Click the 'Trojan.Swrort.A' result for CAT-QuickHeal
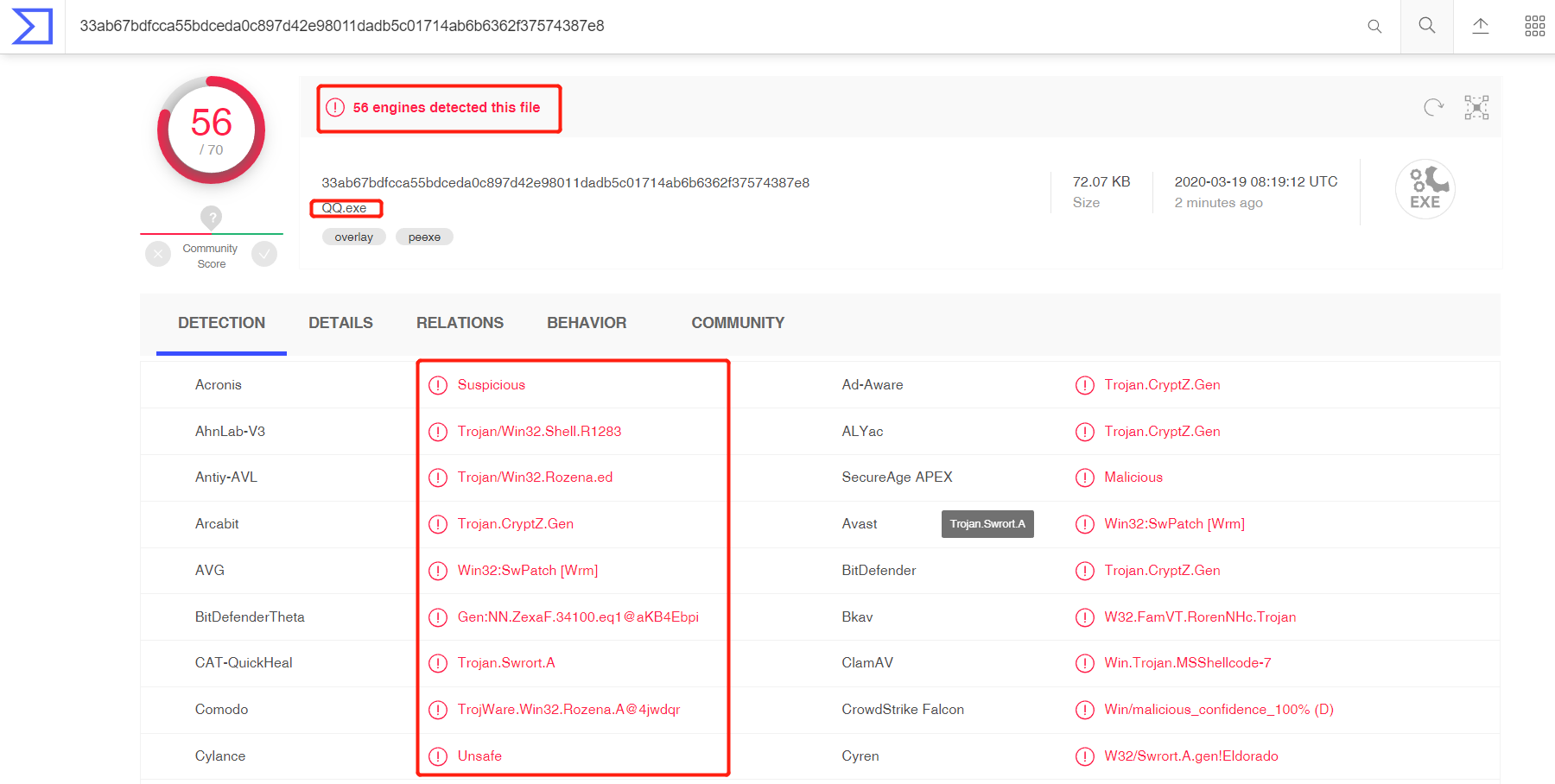This screenshot has height=784, width=1555. [506, 663]
